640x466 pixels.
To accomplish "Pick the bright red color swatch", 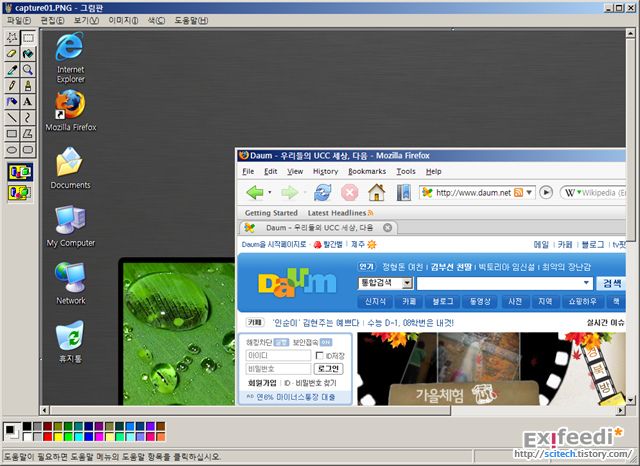I will point(47,437).
